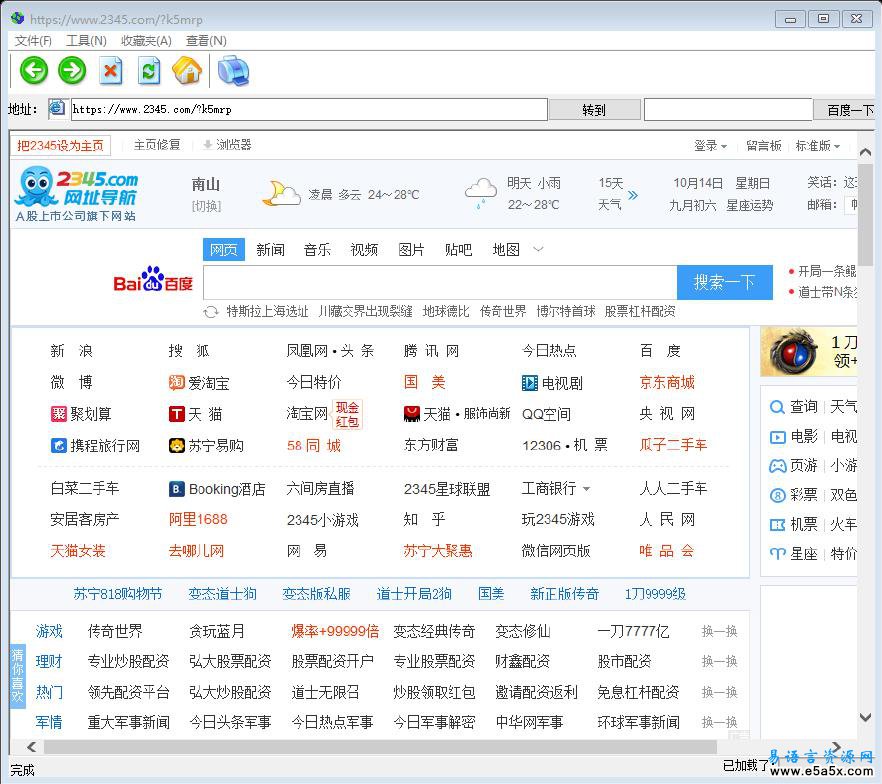This screenshot has width=882, height=784.
Task: Refresh hot search terms icon below search box
Action: click(x=211, y=312)
